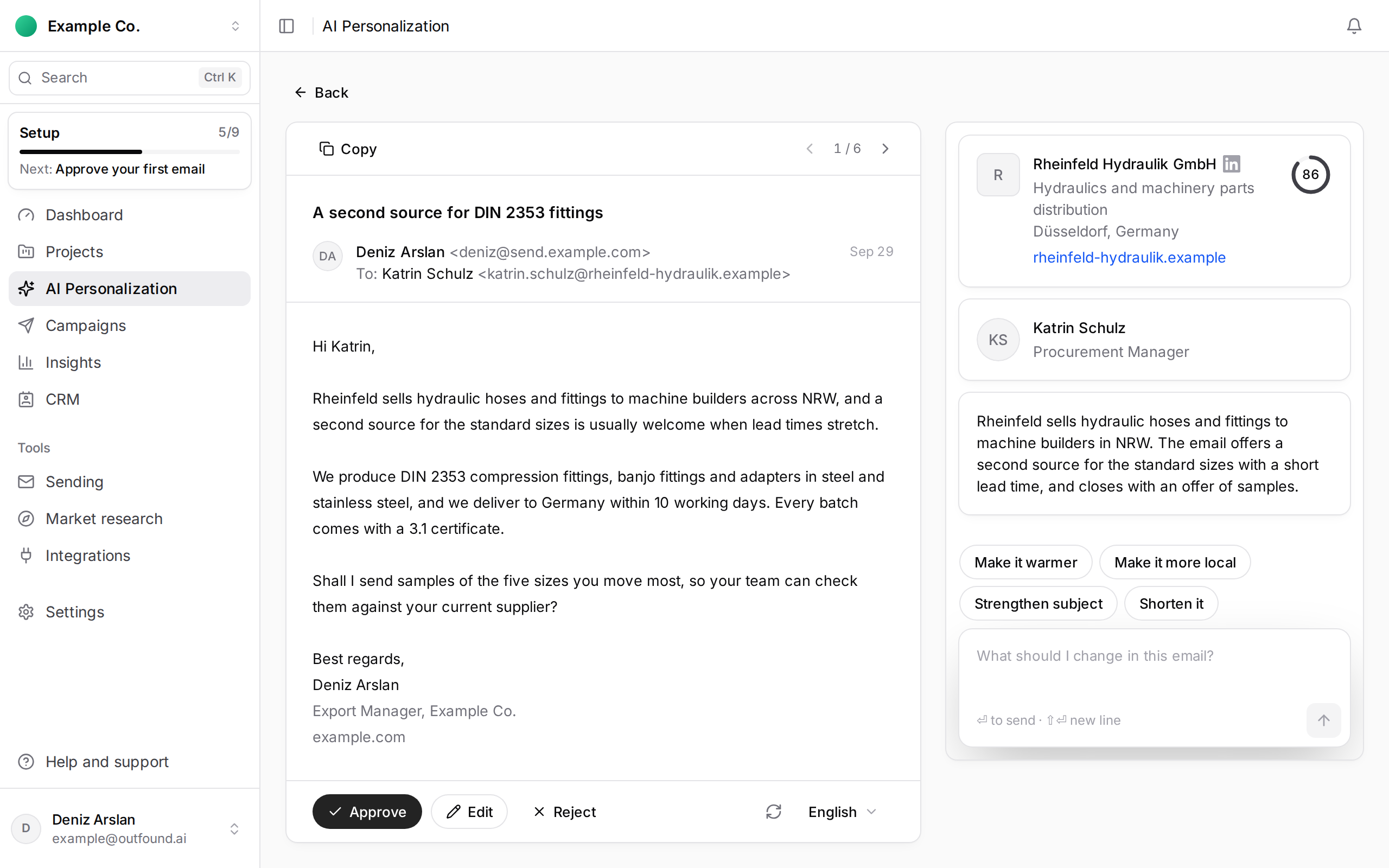Click the LinkedIn icon for Rheinfeld Hydraulik
Image resolution: width=1389 pixels, height=868 pixels.
[1231, 164]
